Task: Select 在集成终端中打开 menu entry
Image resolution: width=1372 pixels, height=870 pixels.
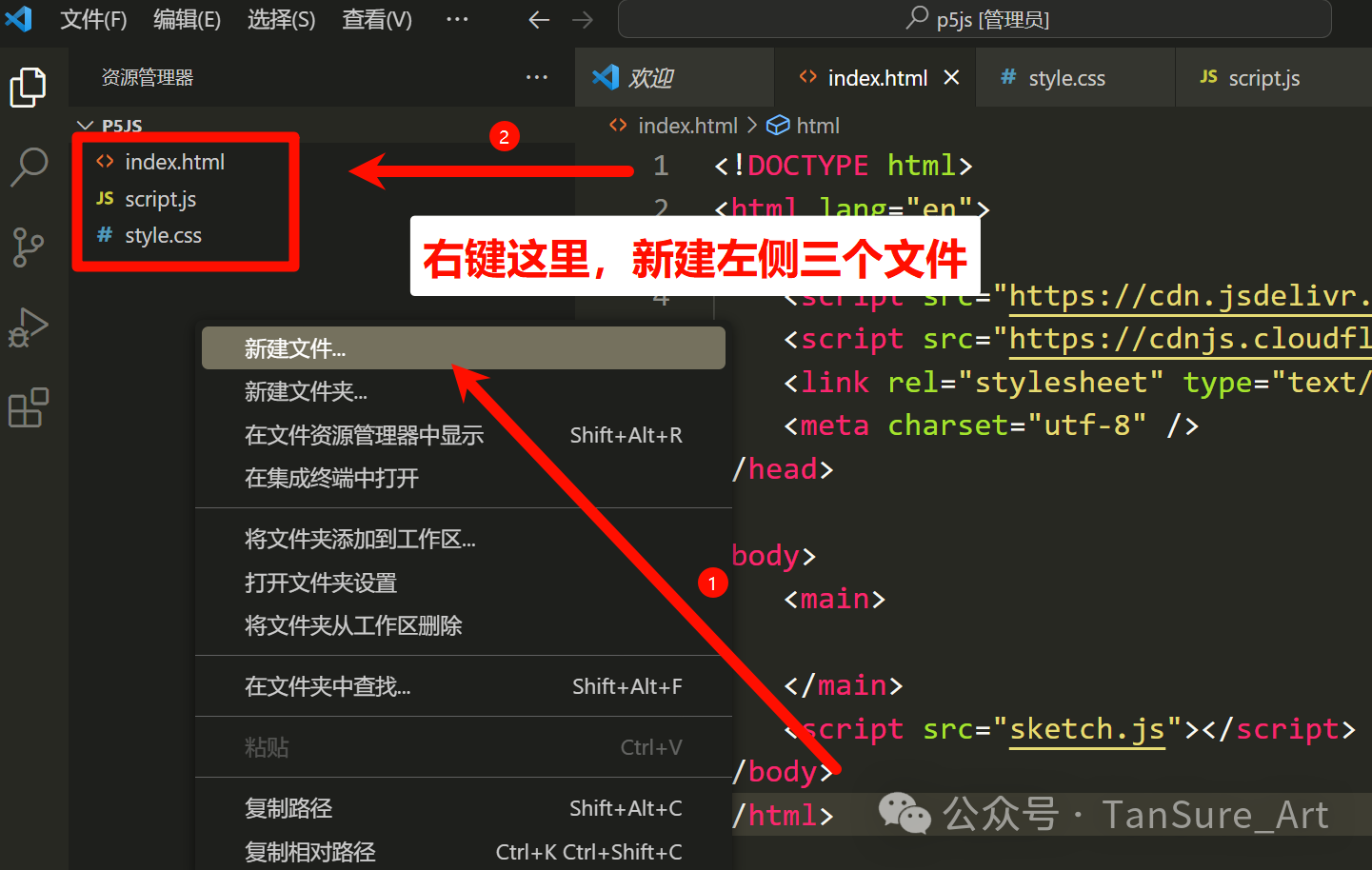Action: [464, 478]
